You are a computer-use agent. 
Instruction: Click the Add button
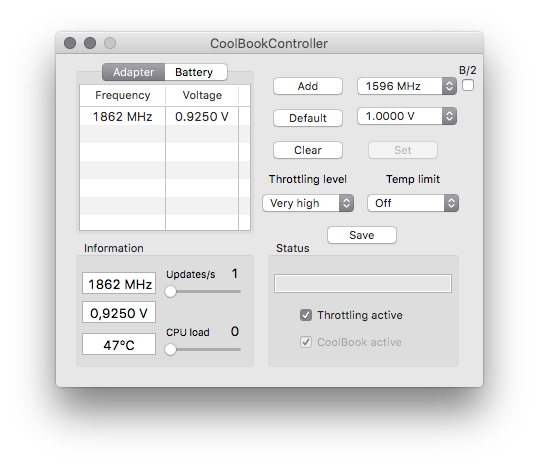(308, 86)
